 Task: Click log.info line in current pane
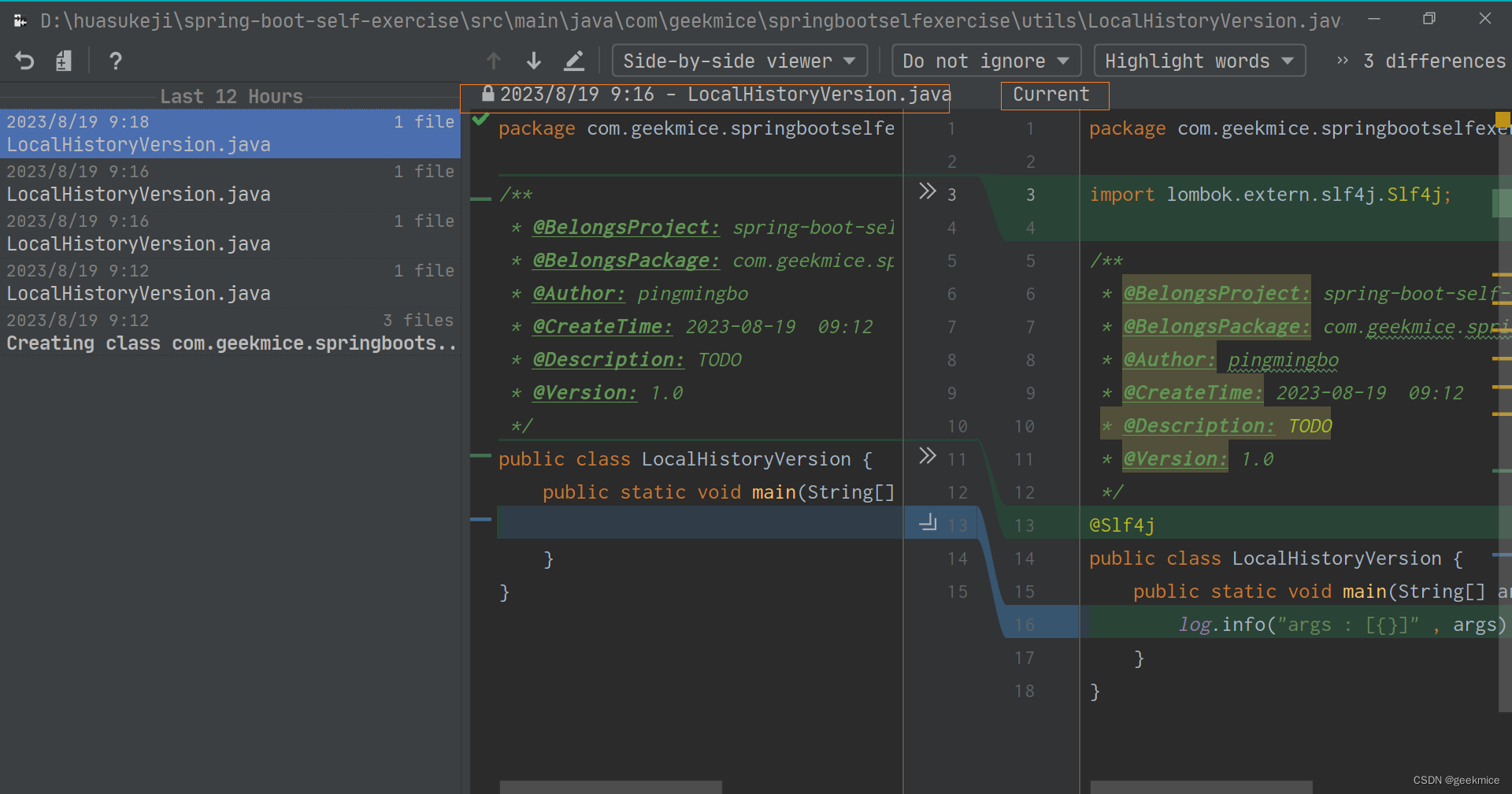(x=1342, y=625)
